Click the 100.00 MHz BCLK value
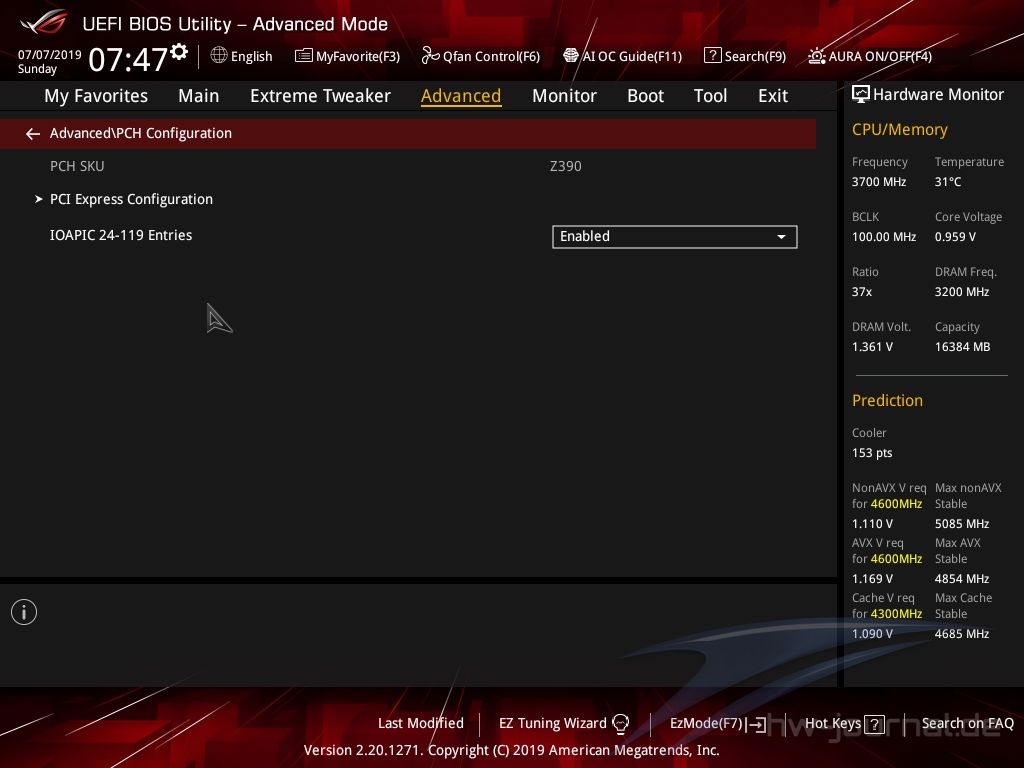 tap(884, 236)
